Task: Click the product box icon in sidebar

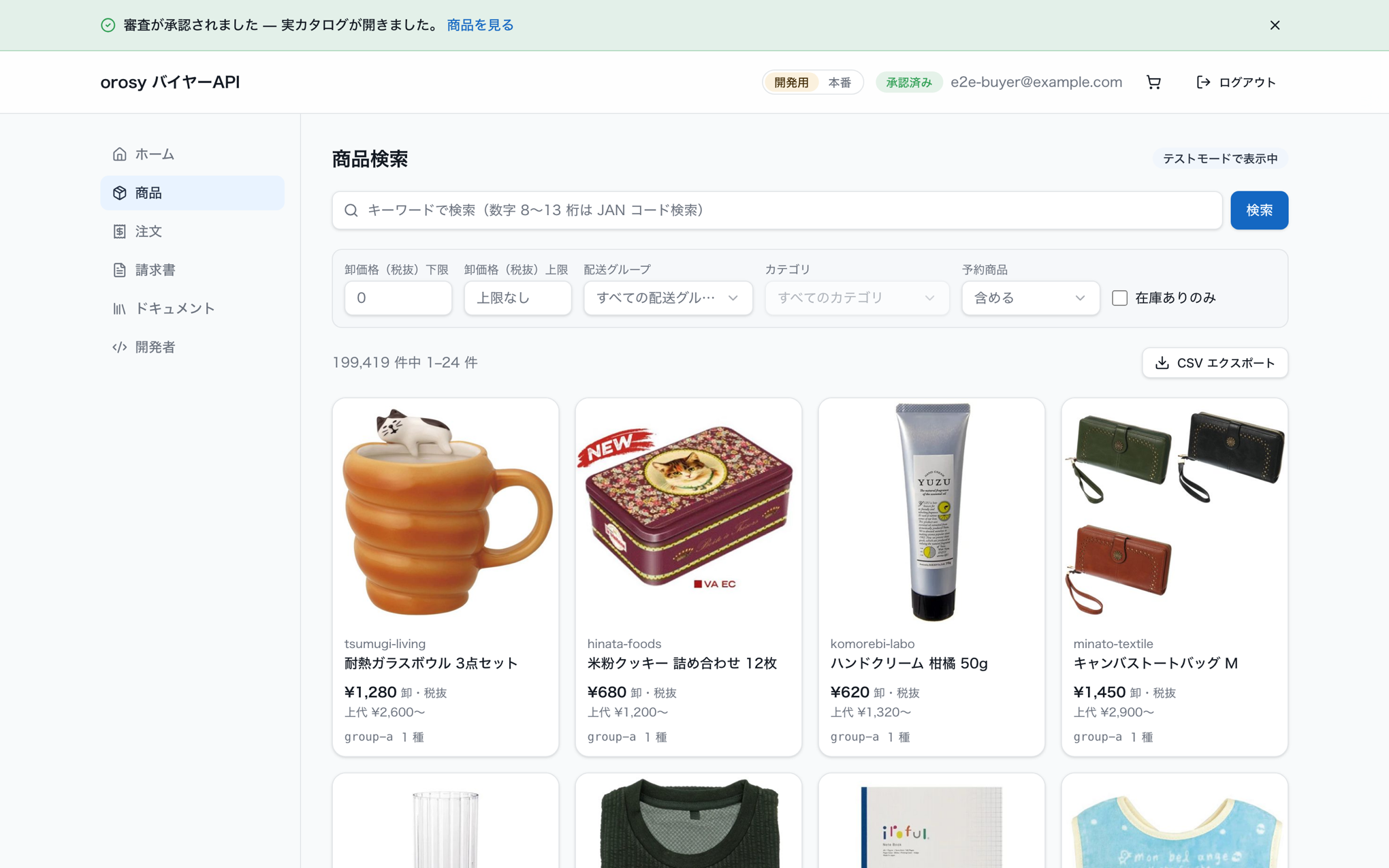Action: [x=120, y=193]
